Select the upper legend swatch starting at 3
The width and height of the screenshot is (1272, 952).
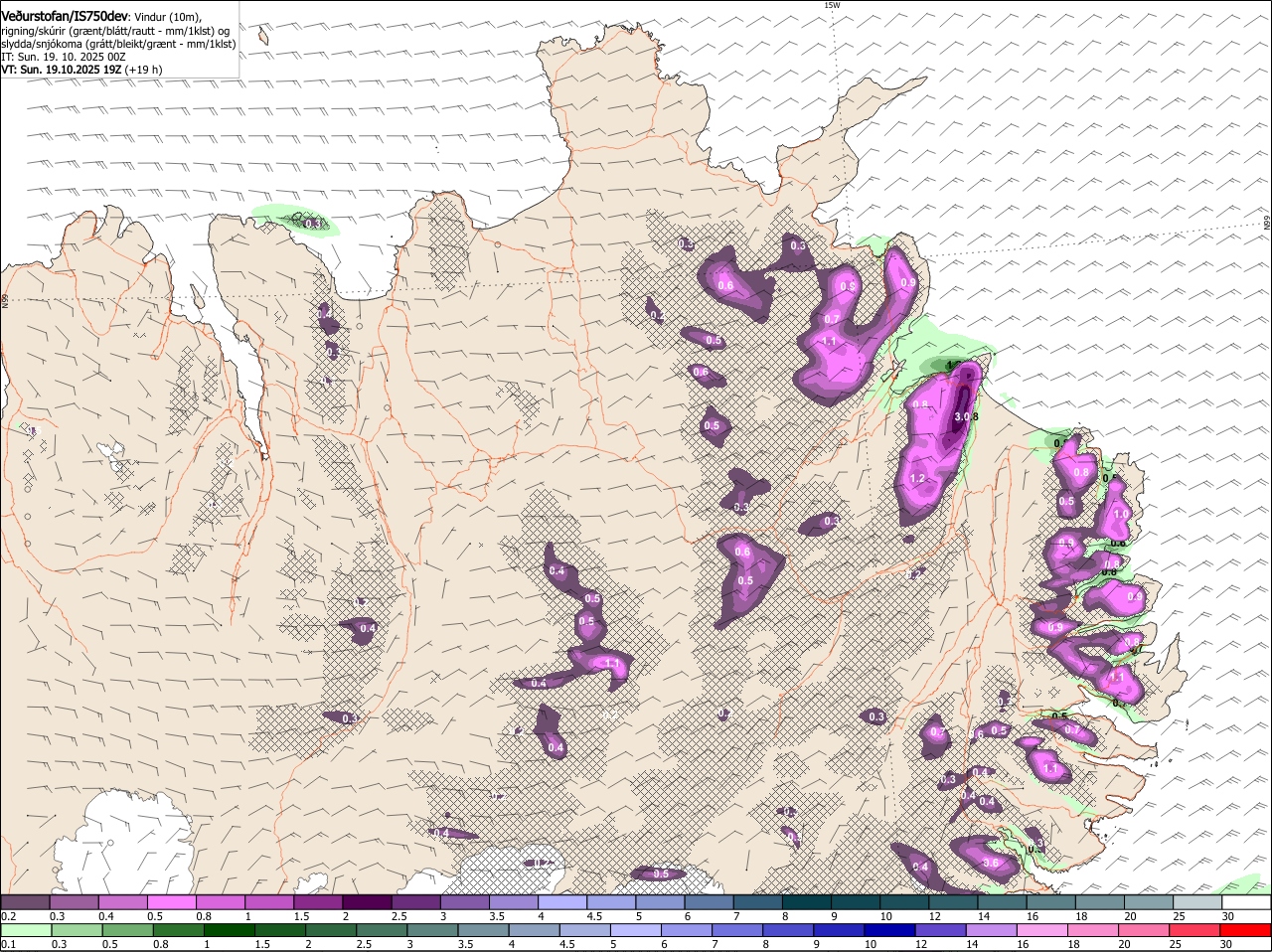pyautogui.click(x=464, y=901)
